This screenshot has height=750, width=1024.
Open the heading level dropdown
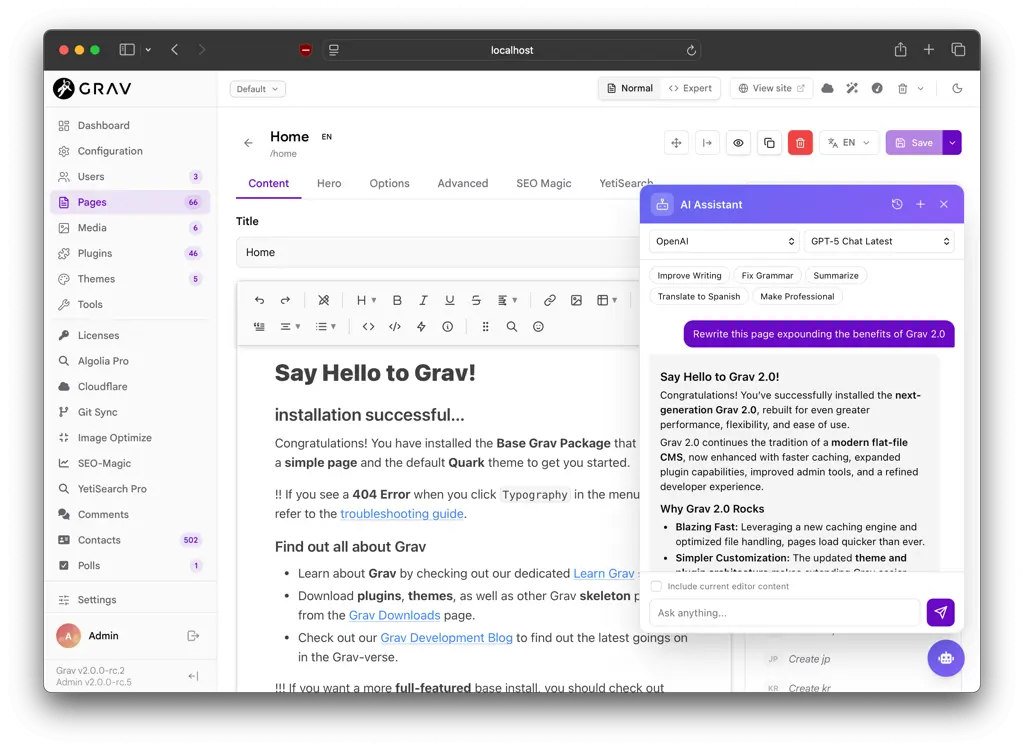[x=366, y=301]
